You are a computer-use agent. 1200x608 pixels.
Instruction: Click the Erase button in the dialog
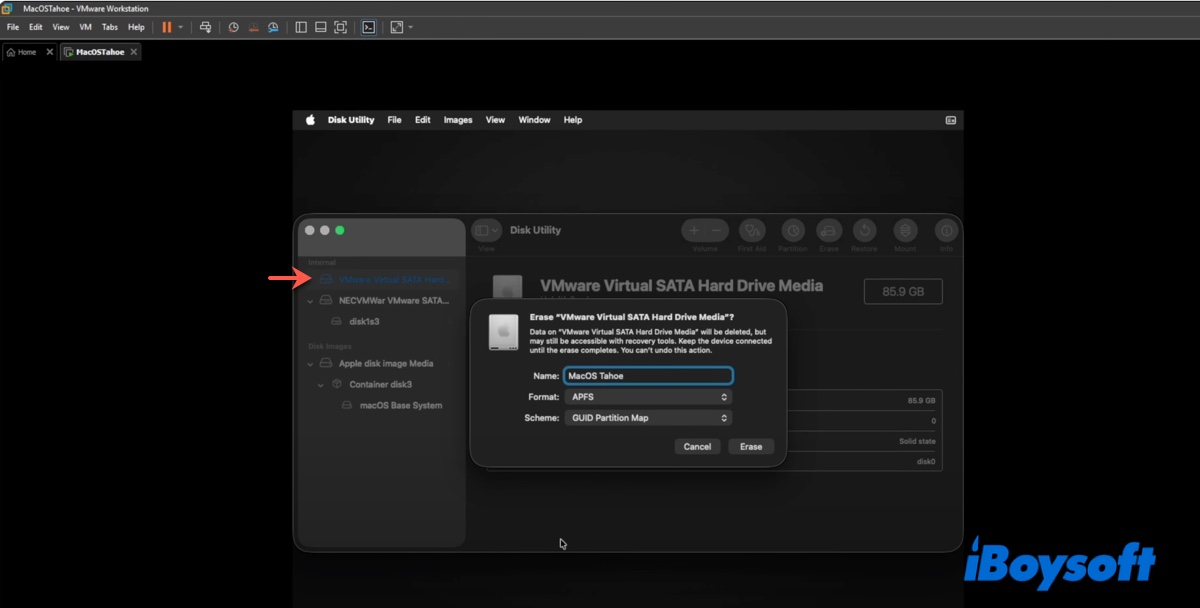tap(751, 447)
